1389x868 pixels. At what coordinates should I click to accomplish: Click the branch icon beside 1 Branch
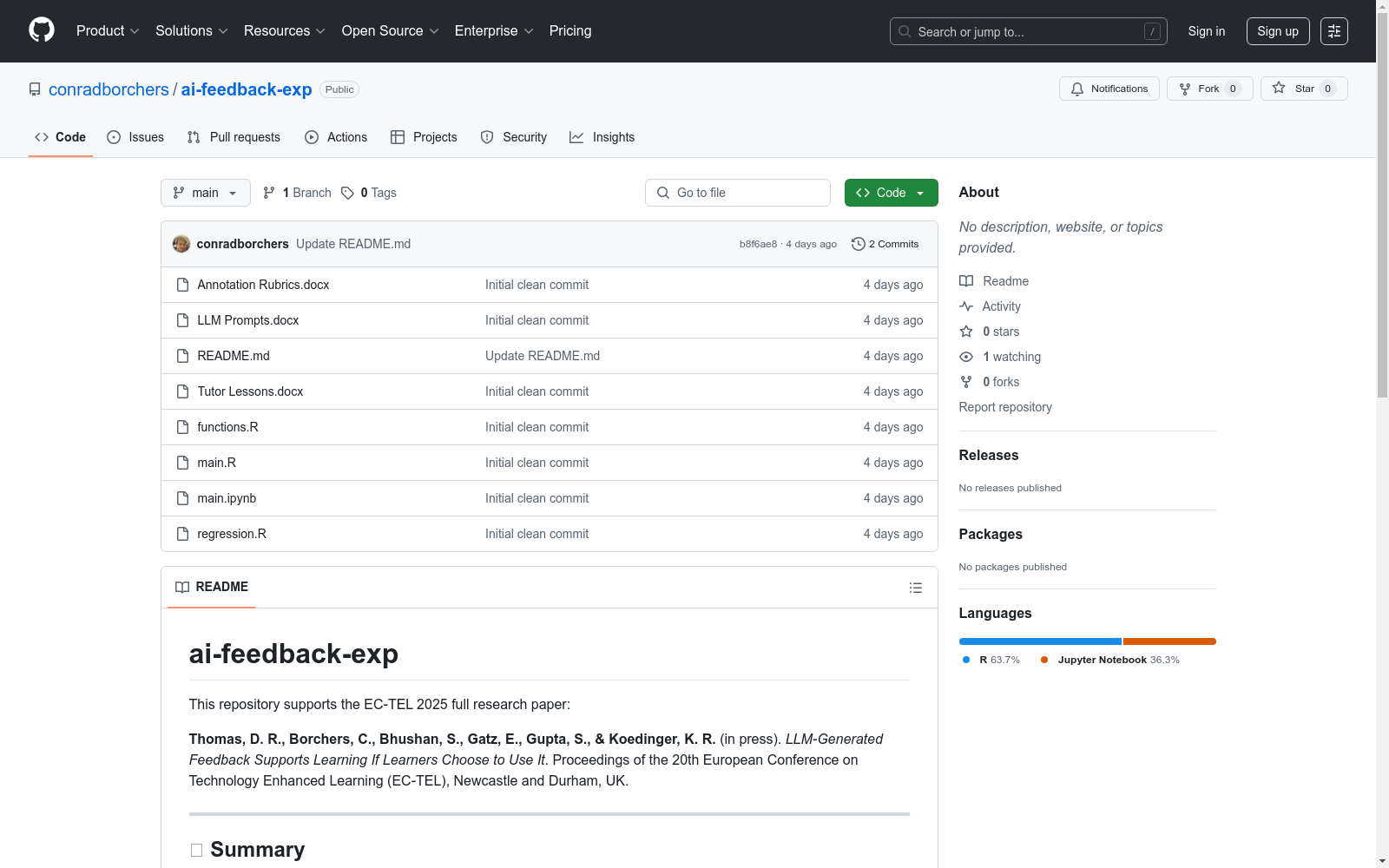269,193
